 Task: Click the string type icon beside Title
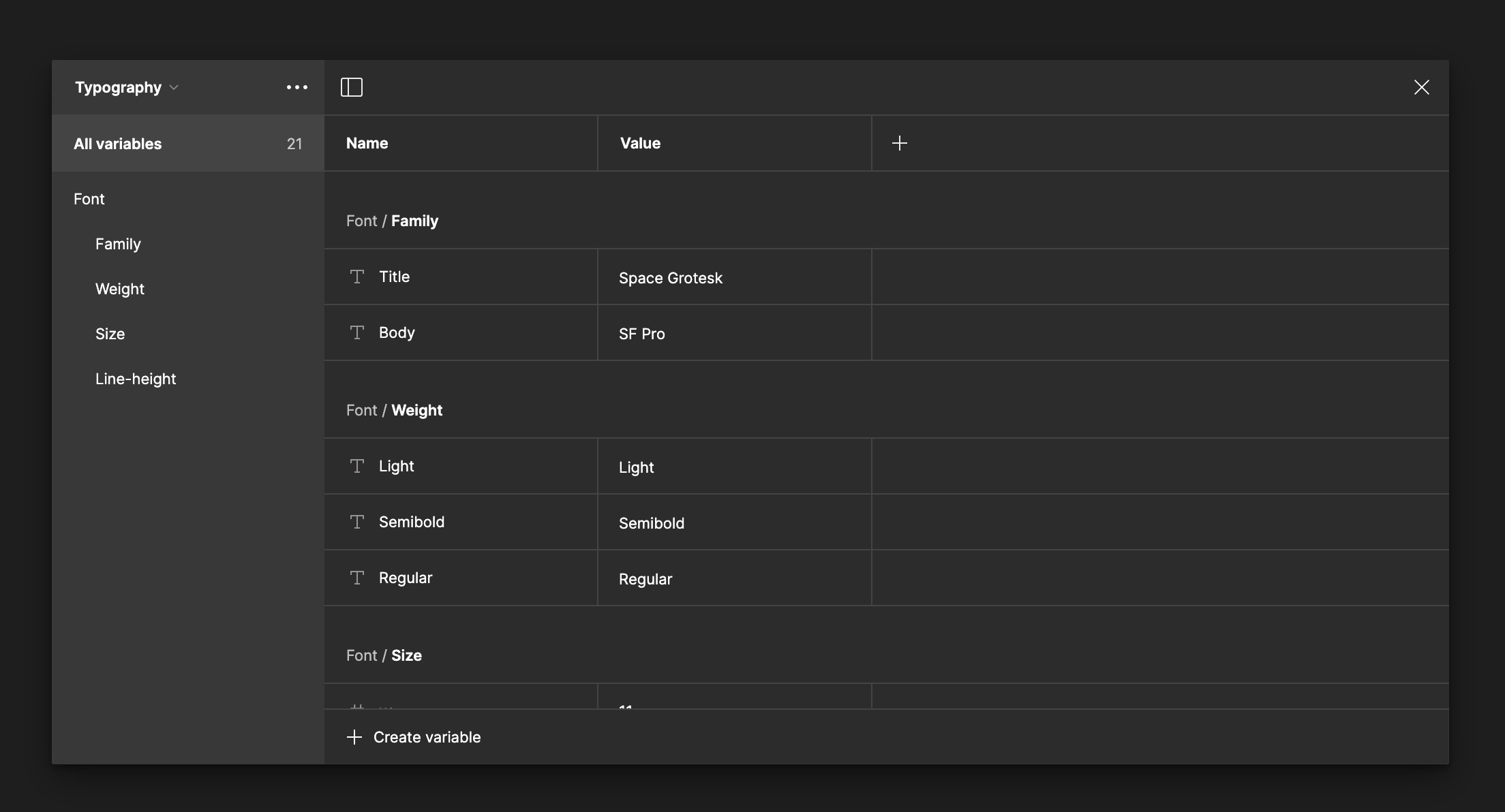click(x=357, y=277)
